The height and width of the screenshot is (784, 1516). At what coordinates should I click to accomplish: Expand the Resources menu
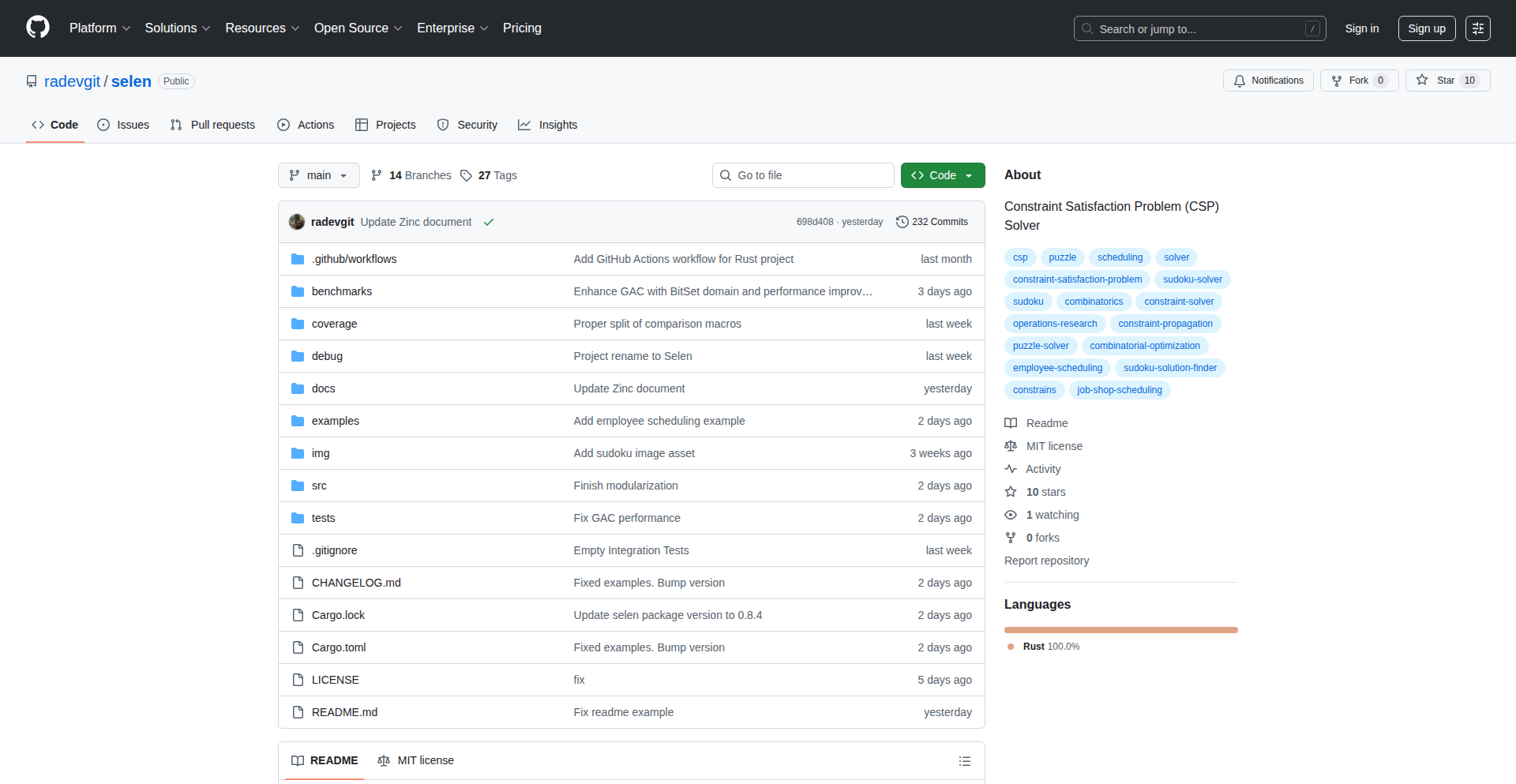262,28
